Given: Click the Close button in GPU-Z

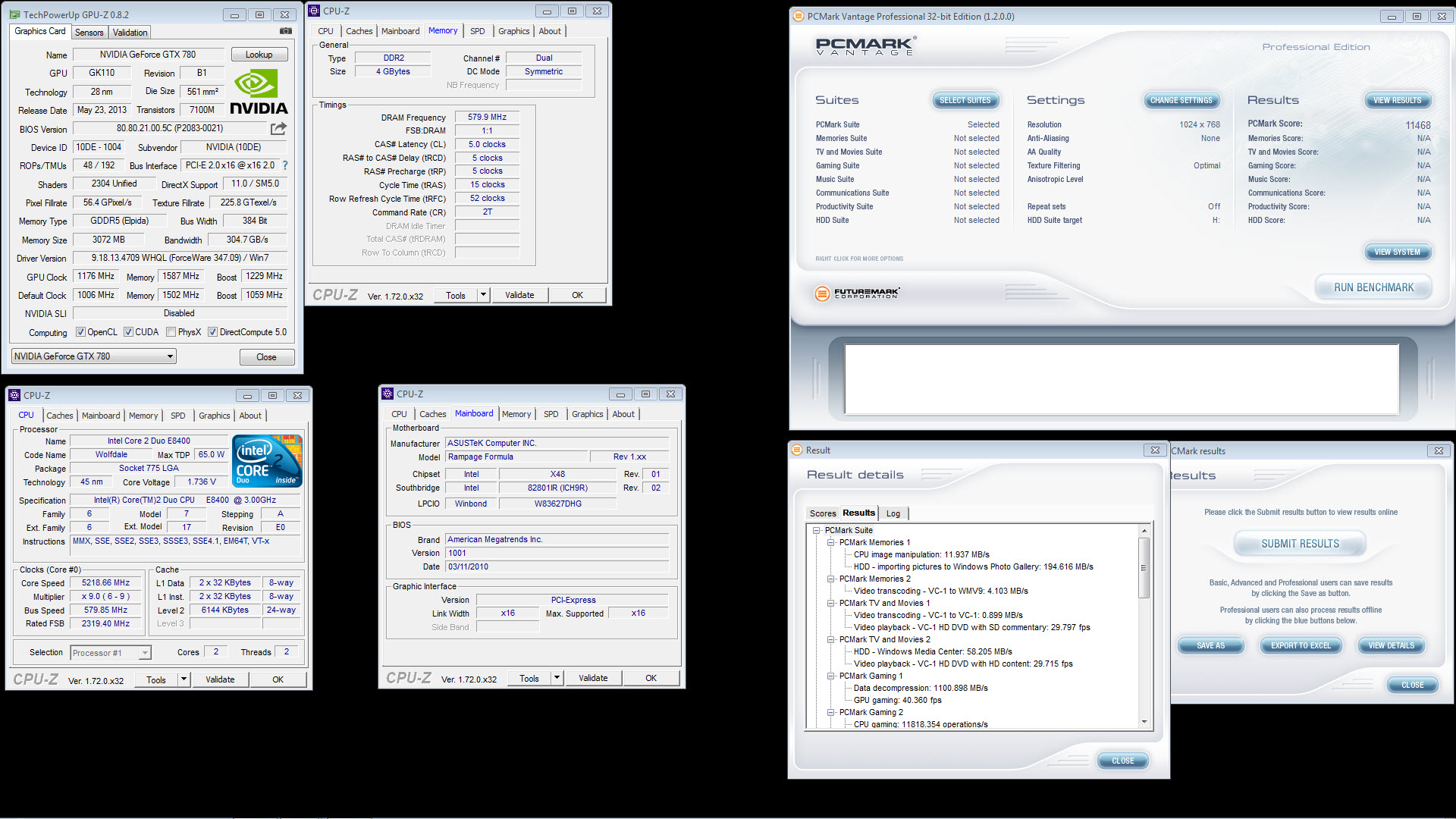Looking at the screenshot, I should [266, 357].
